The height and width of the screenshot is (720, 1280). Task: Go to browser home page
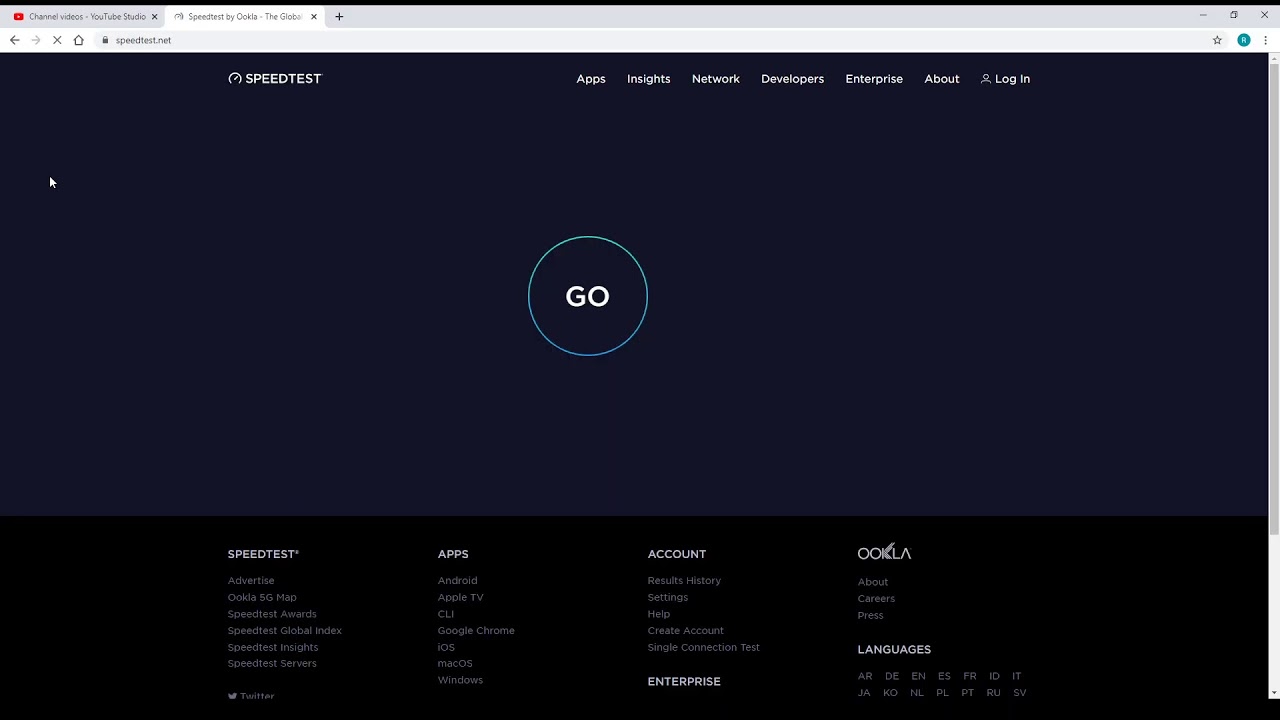(x=78, y=40)
